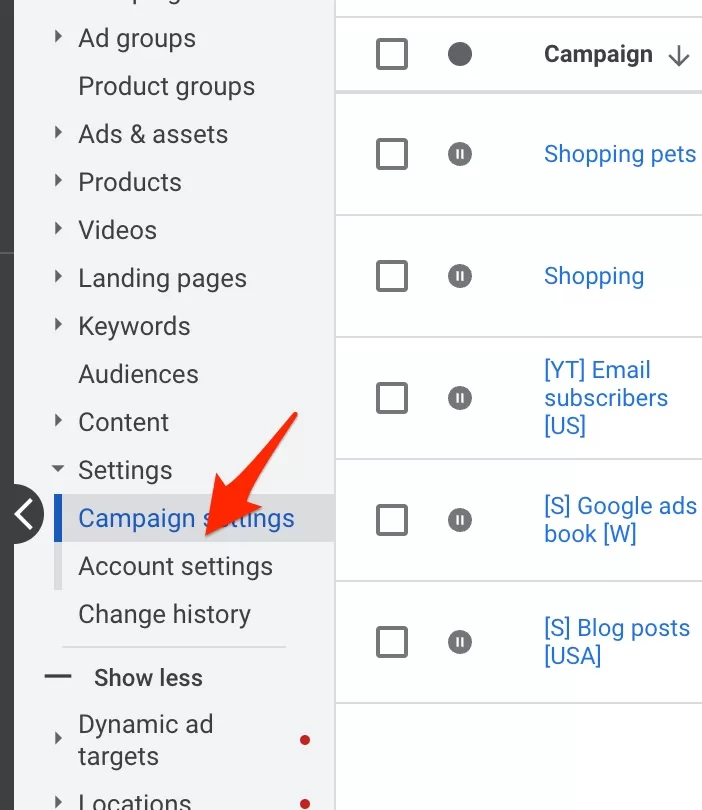Click the Ads & assets sidebar label
The image size is (702, 810).
153,134
